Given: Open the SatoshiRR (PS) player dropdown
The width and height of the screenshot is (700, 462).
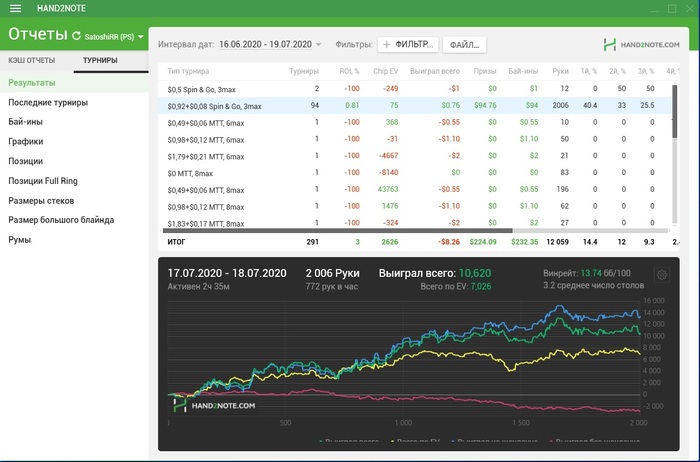Looking at the screenshot, I should click(114, 37).
